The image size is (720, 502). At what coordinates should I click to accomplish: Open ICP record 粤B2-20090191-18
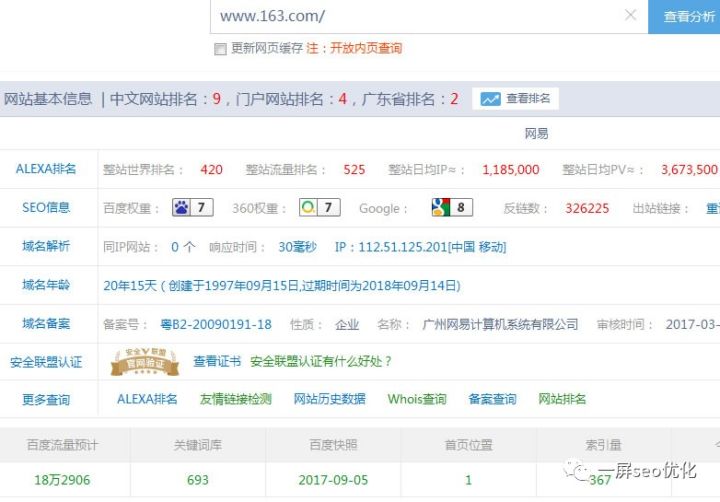[x=216, y=325]
